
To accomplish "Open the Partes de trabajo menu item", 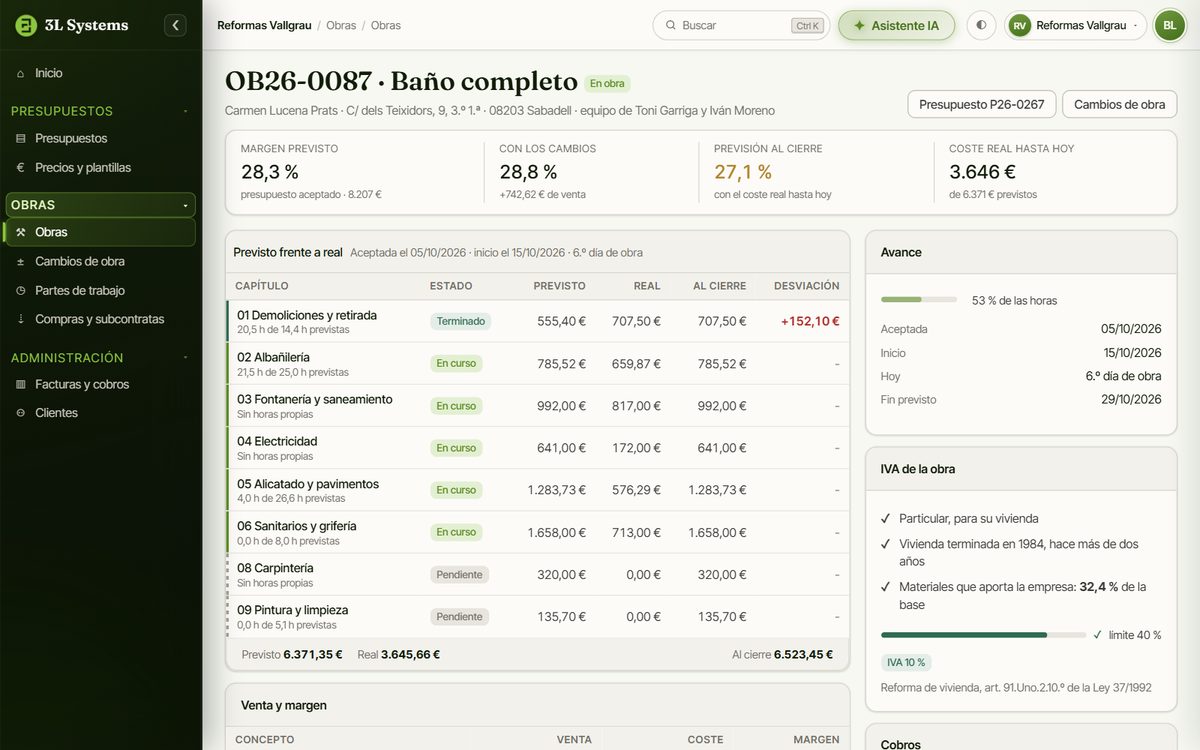I will 100,290.
